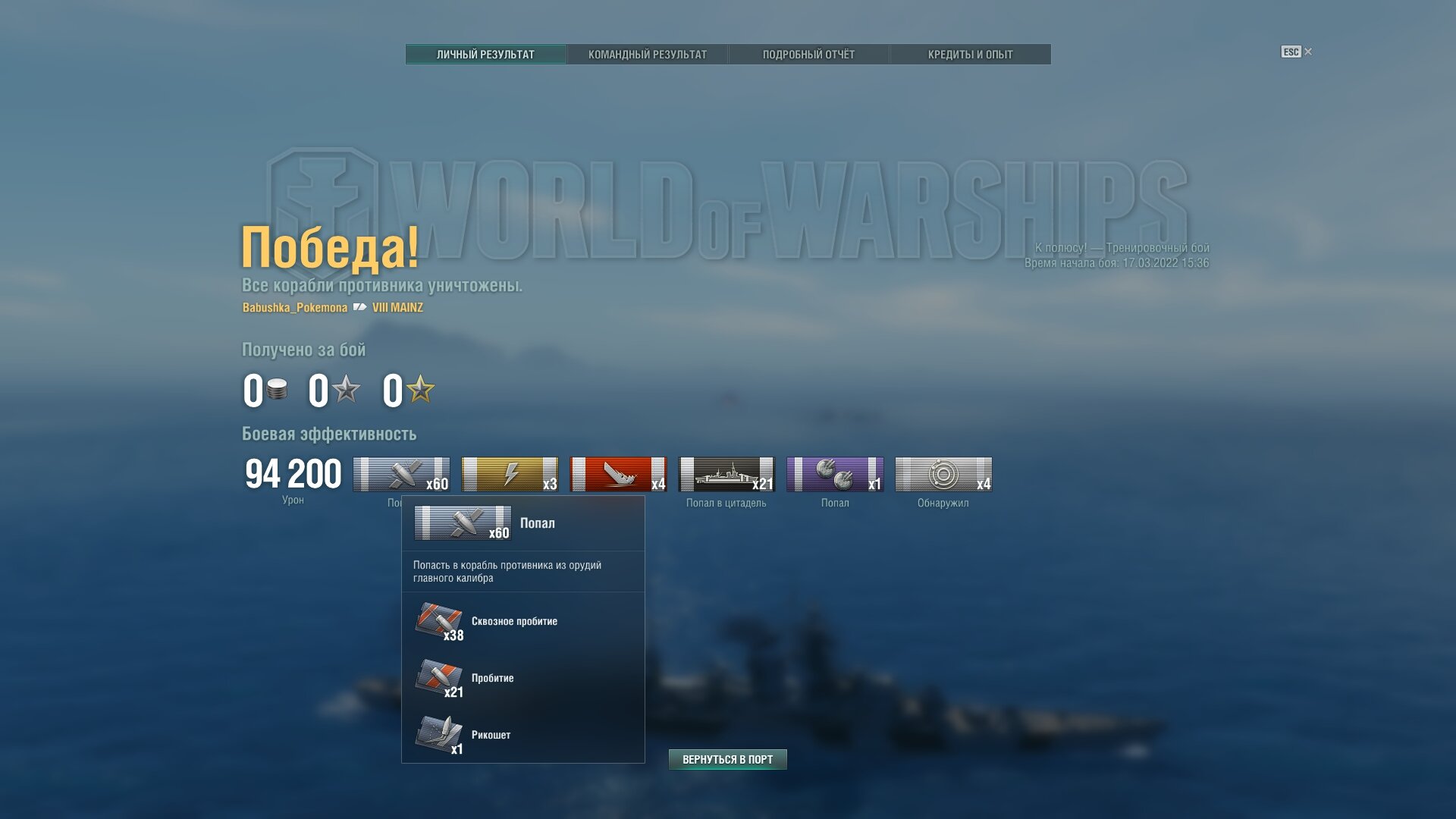Click main battery hits x60 ribbon
Viewport: 1456px width, 819px height.
pos(401,475)
